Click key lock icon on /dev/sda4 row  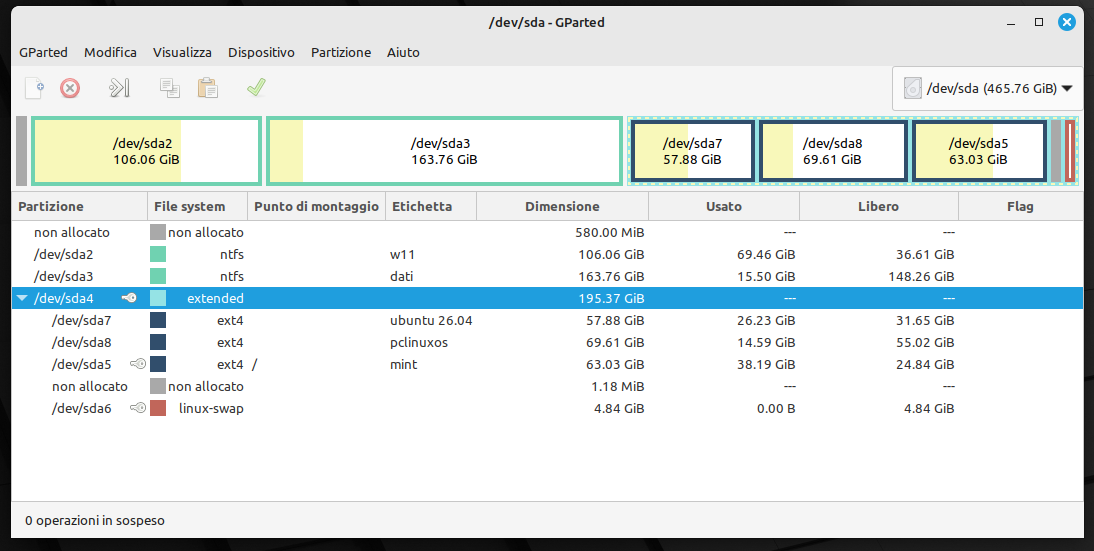[129, 298]
